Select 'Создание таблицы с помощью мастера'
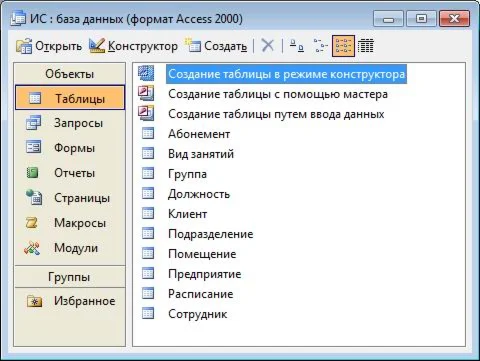The height and width of the screenshot is (361, 480). [x=278, y=94]
